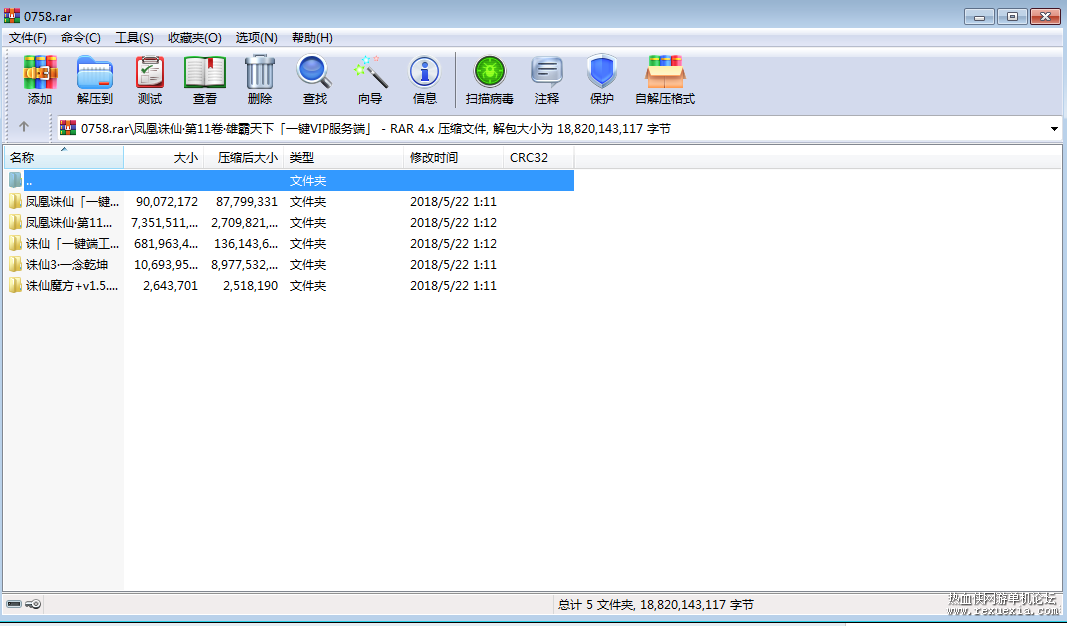Click the WinRAR title bar app icon
Screen dimensions: 1067x626
pyautogui.click(x=12, y=15)
